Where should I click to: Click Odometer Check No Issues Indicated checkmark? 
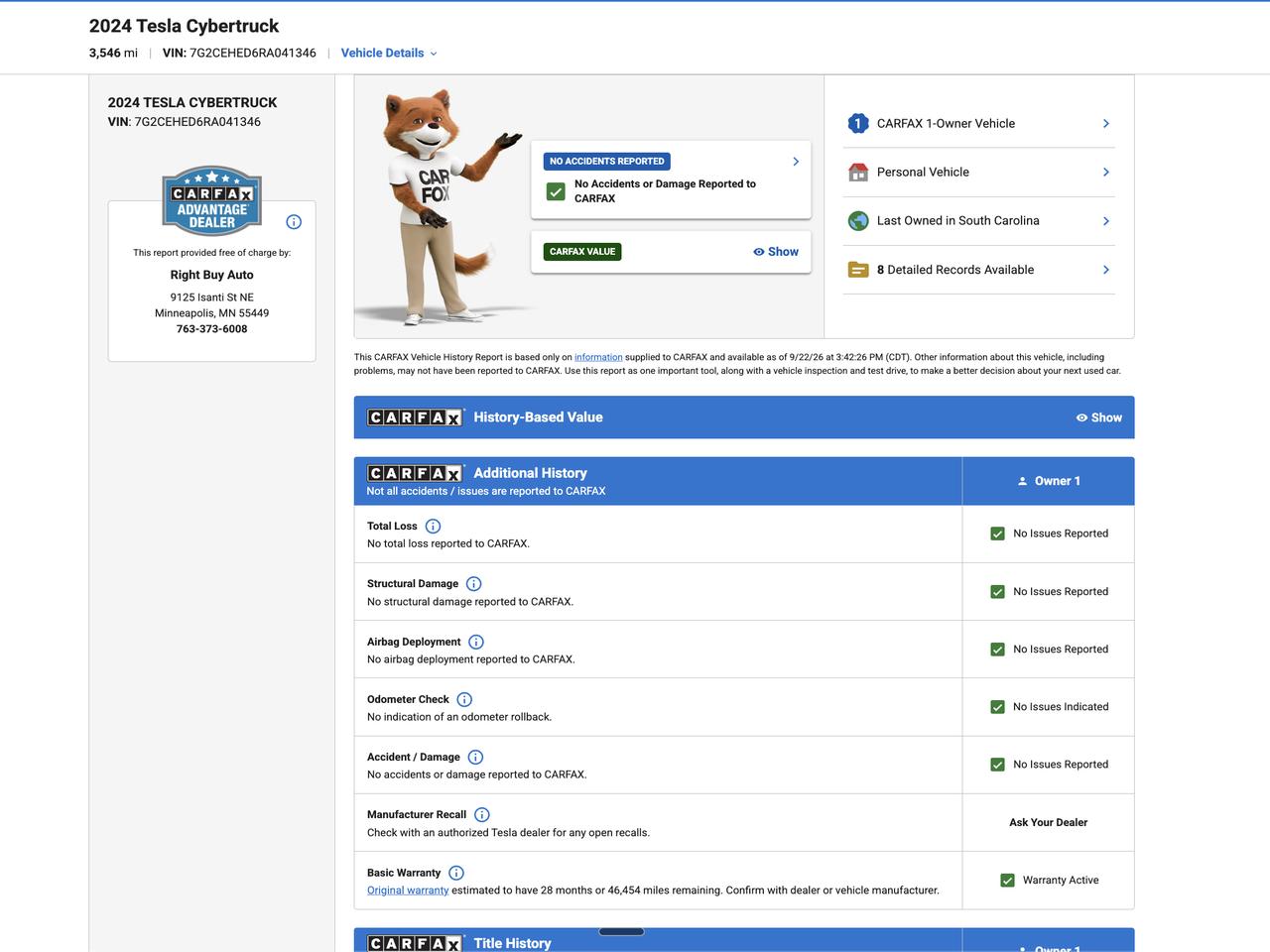998,707
